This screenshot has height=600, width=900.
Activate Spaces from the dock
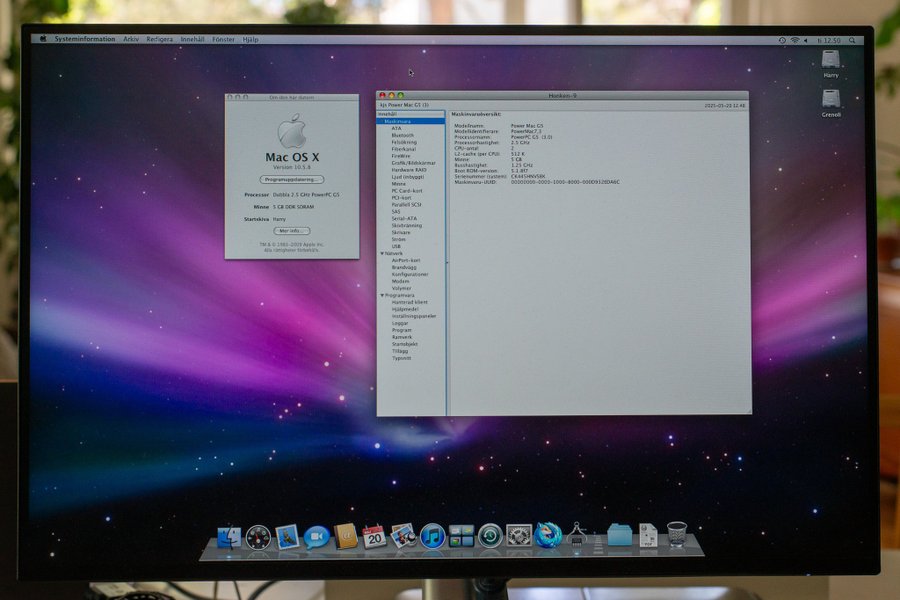tap(461, 536)
